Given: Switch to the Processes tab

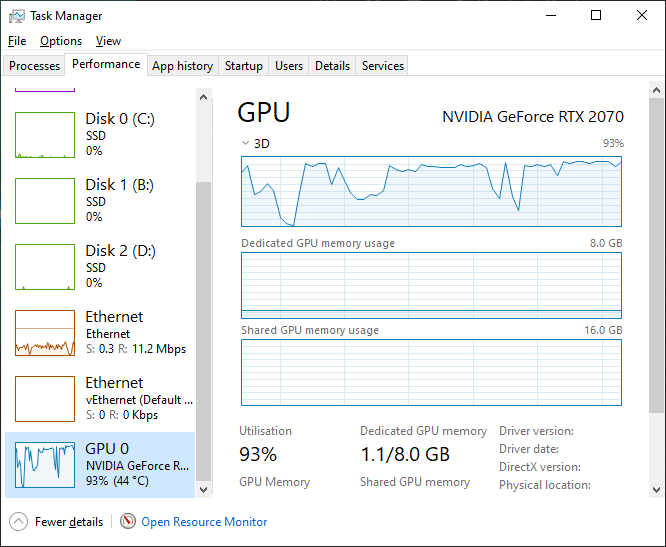Looking at the screenshot, I should (x=35, y=66).
